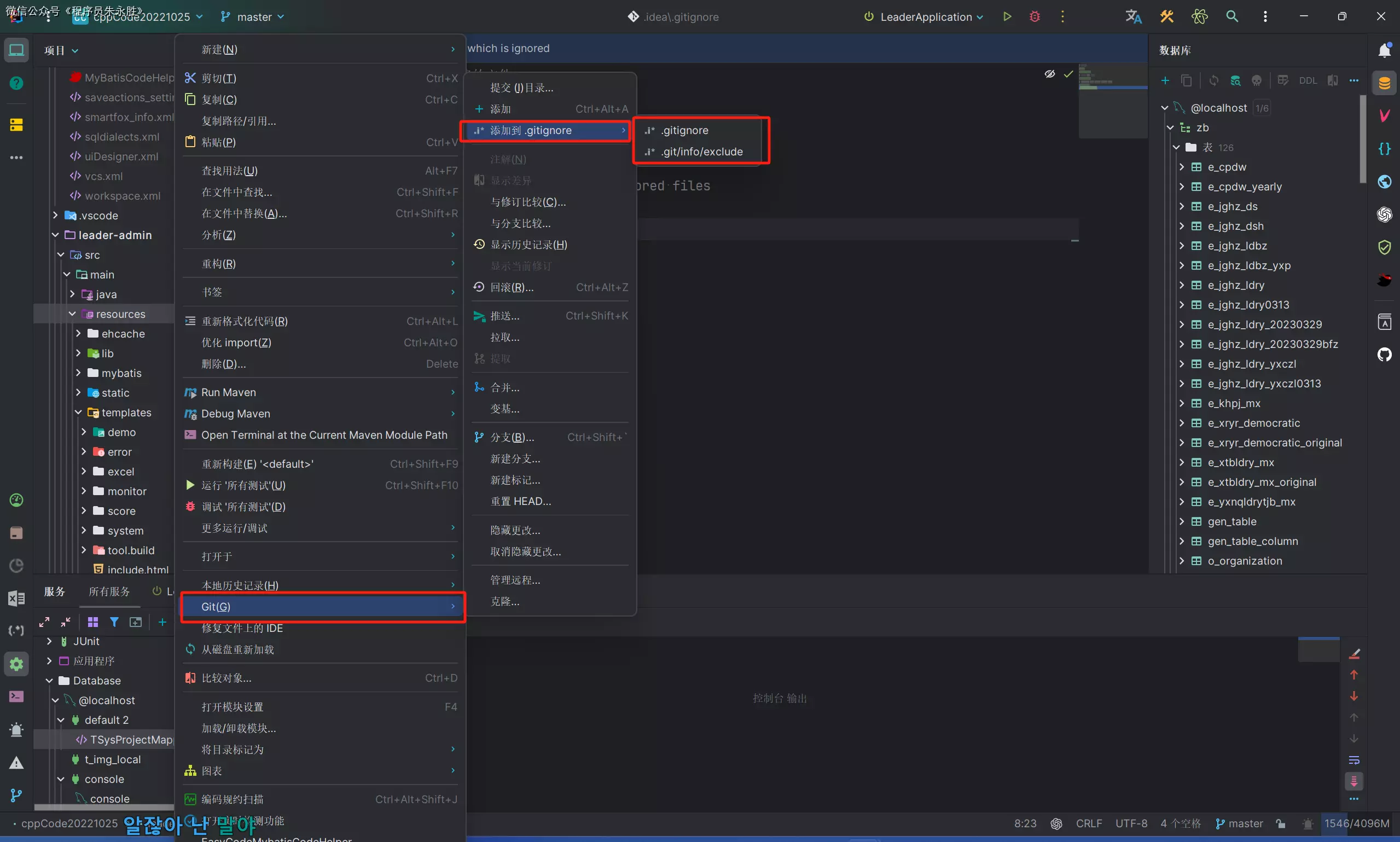Open the master branch dropdown
This screenshot has height=842, width=1400.
coord(251,16)
